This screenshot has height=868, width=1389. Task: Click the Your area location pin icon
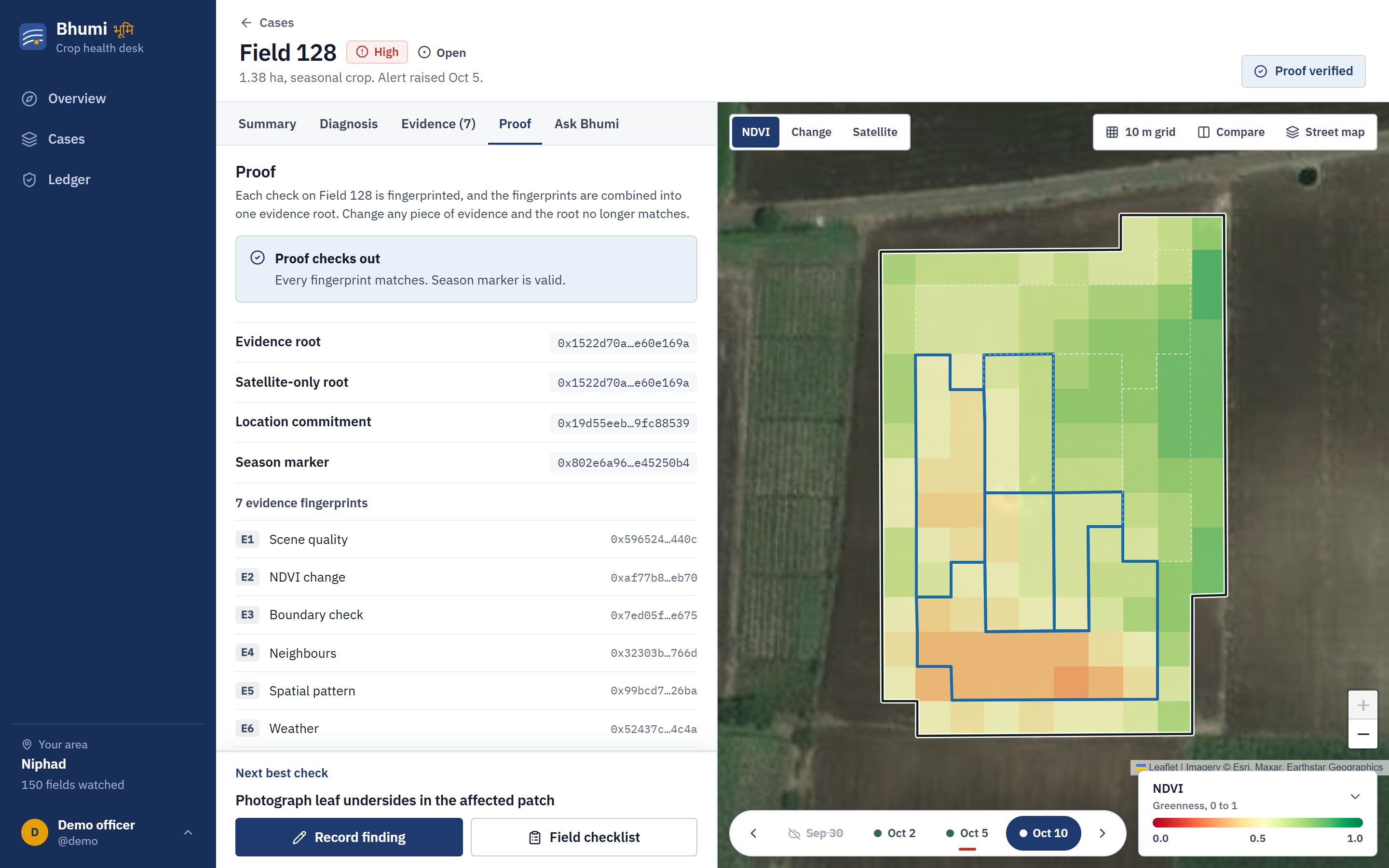tap(27, 745)
